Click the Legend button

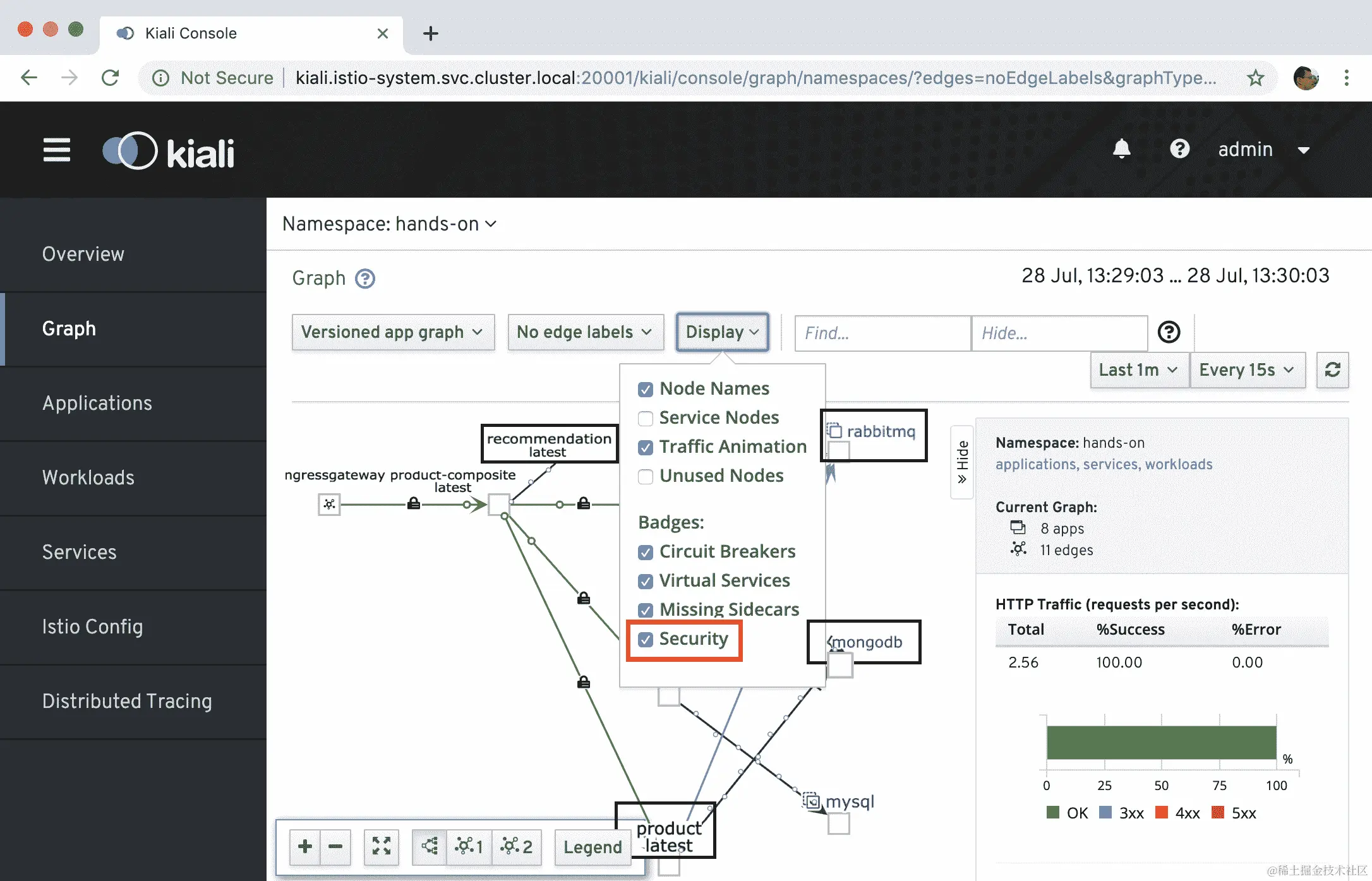592,847
